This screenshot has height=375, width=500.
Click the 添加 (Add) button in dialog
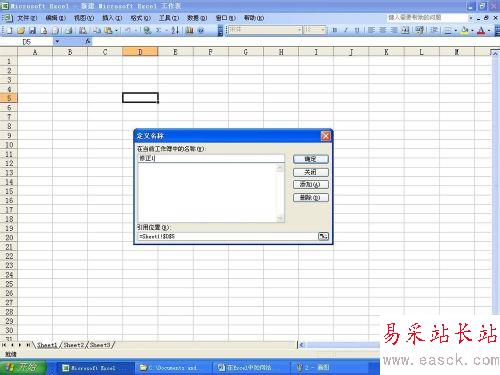point(311,184)
